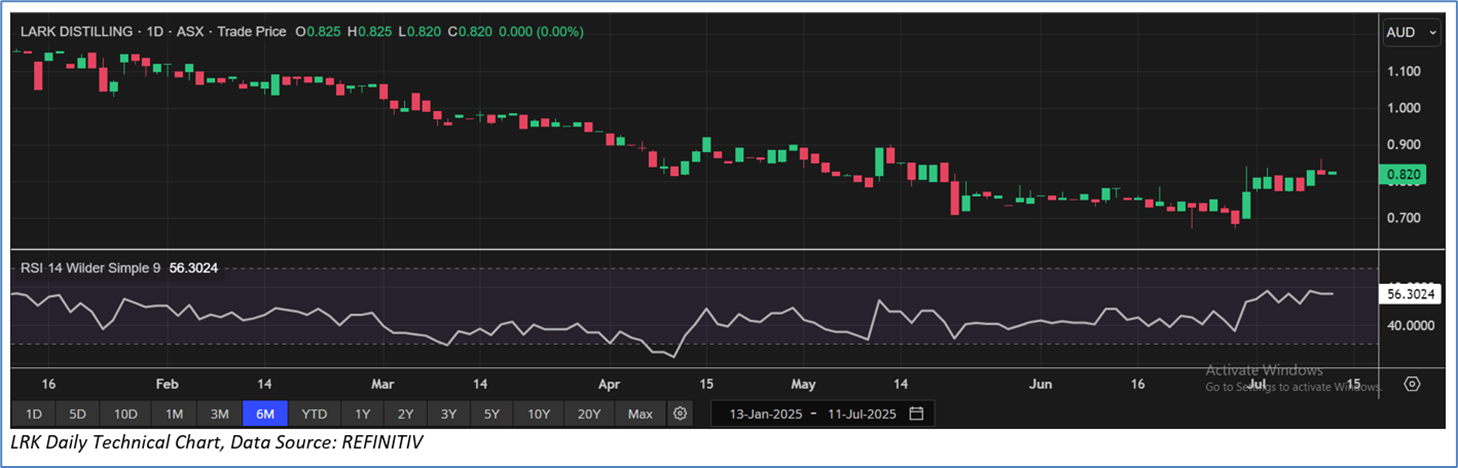Select the YTD range button
Screen dimensions: 1458x468
314,414
